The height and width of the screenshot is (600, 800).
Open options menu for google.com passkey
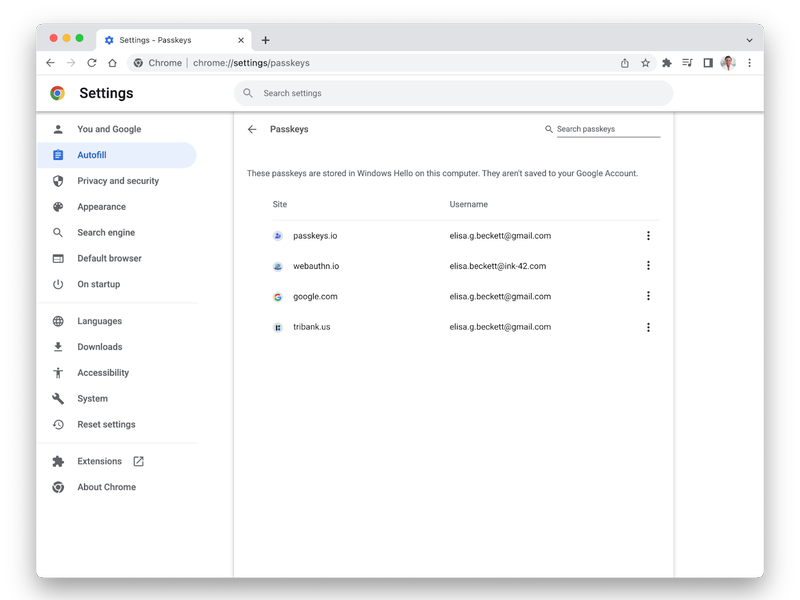click(x=648, y=296)
